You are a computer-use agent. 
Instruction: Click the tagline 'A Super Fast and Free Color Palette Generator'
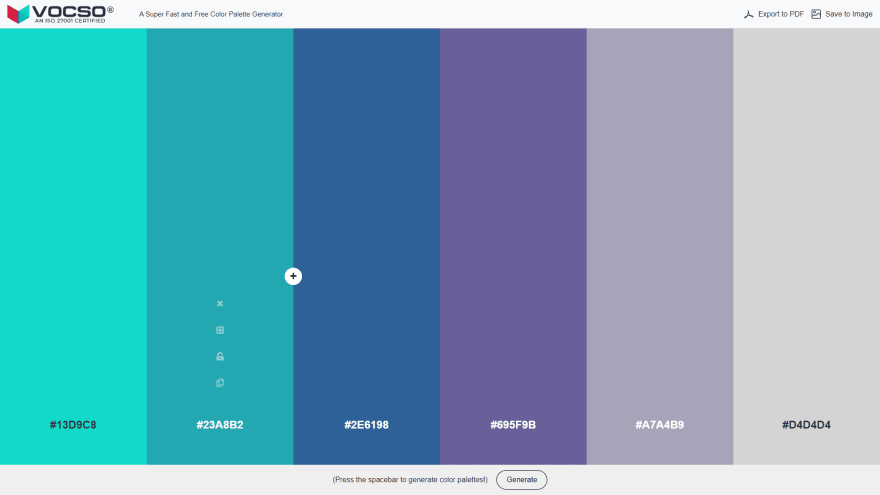[211, 14]
